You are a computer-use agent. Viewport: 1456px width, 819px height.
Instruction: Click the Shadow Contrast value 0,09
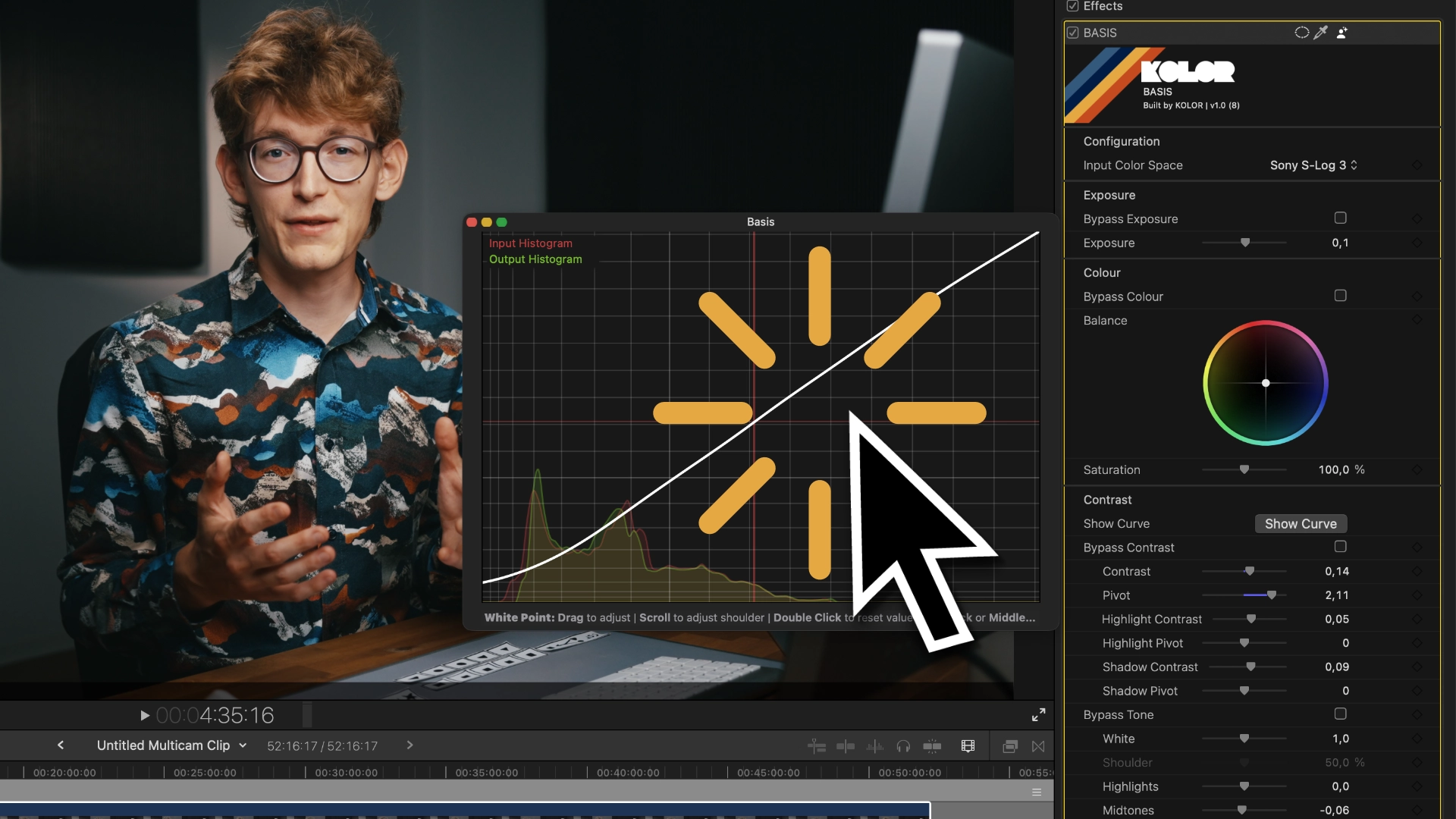click(x=1336, y=667)
